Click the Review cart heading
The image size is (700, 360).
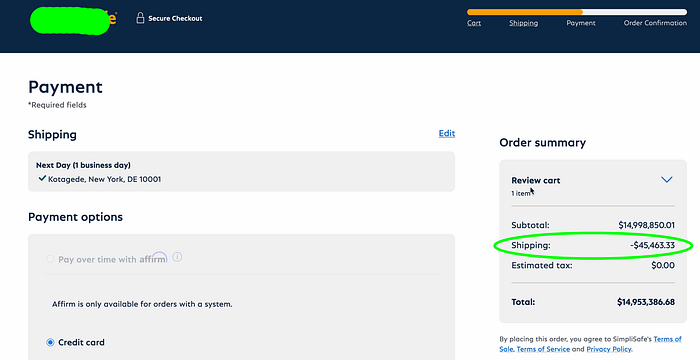pyautogui.click(x=536, y=180)
